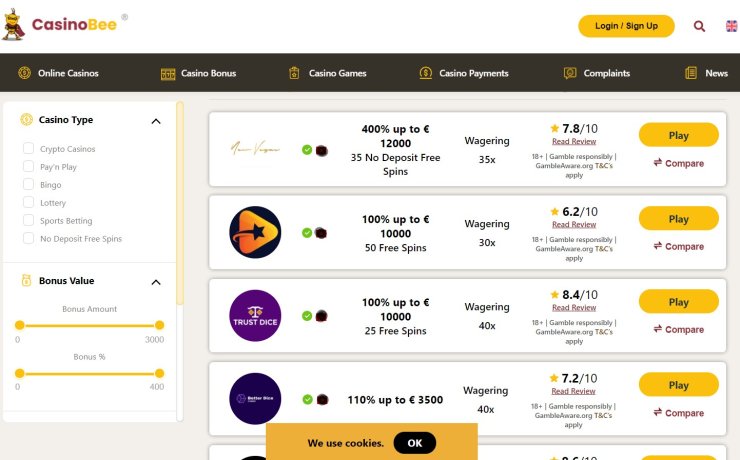Open Read Review under 8.4/10 rating
This screenshot has height=460, width=740.
tap(574, 307)
